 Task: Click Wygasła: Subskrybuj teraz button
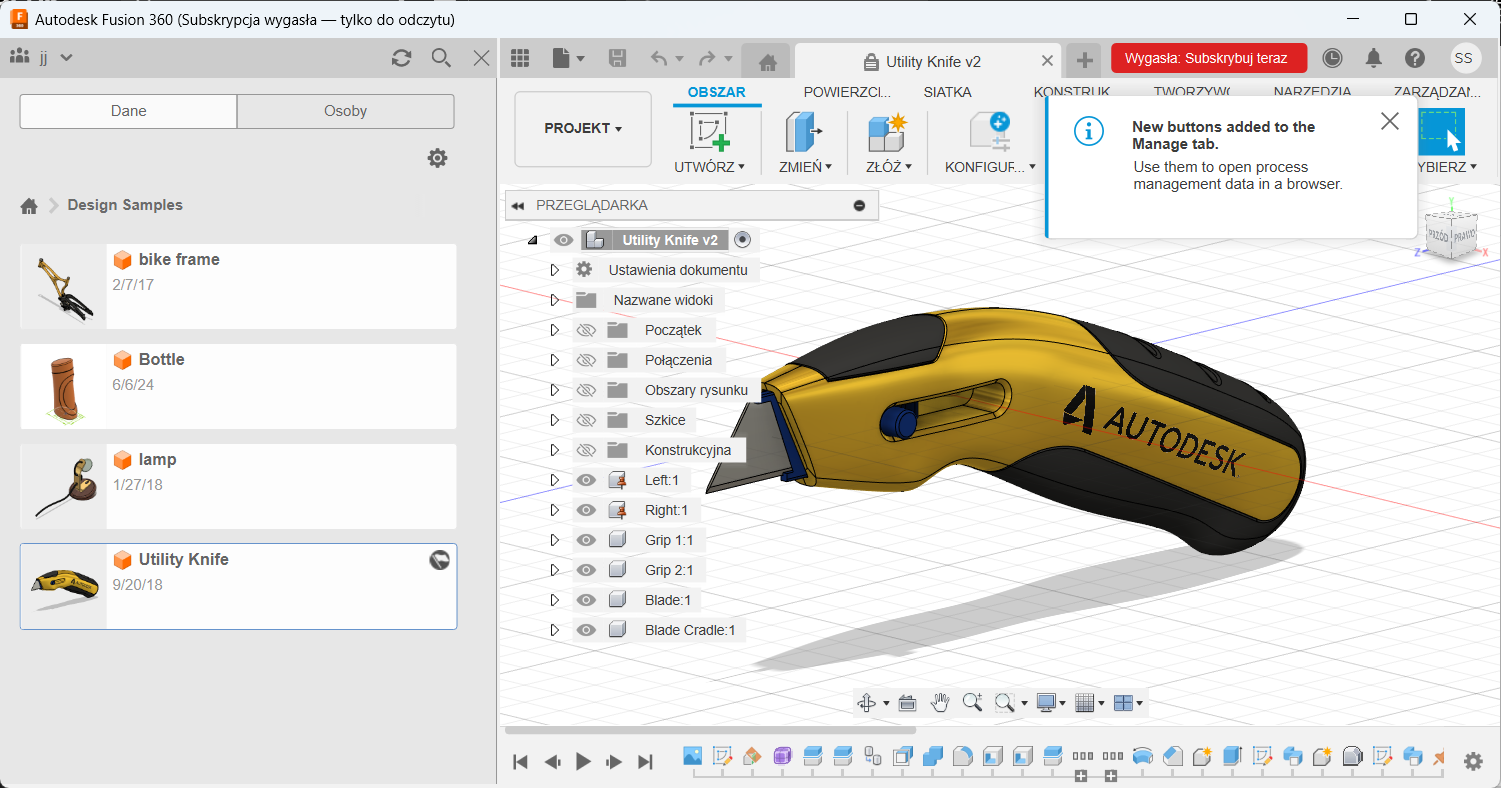coord(1208,58)
